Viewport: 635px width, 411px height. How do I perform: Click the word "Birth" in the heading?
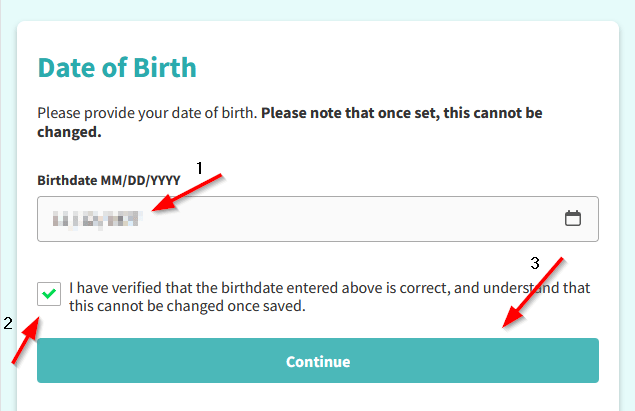pos(165,67)
